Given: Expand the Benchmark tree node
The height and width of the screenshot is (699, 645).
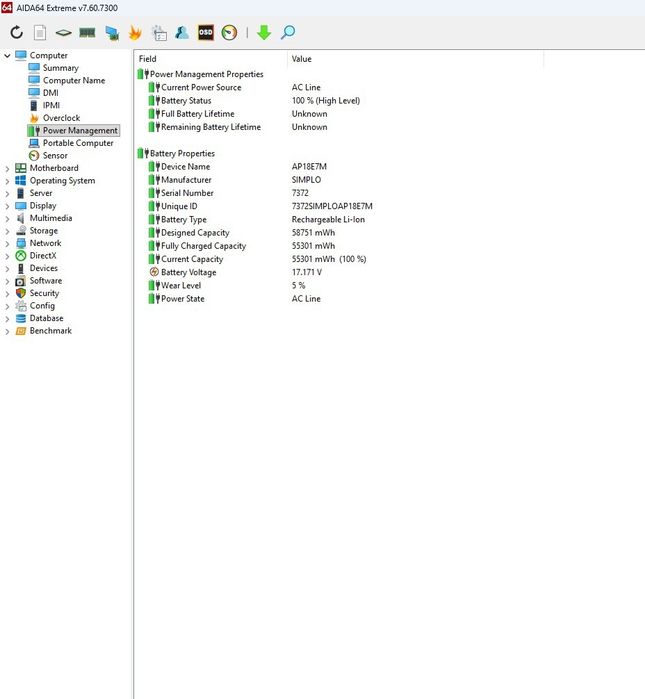Looking at the screenshot, I should [7, 331].
